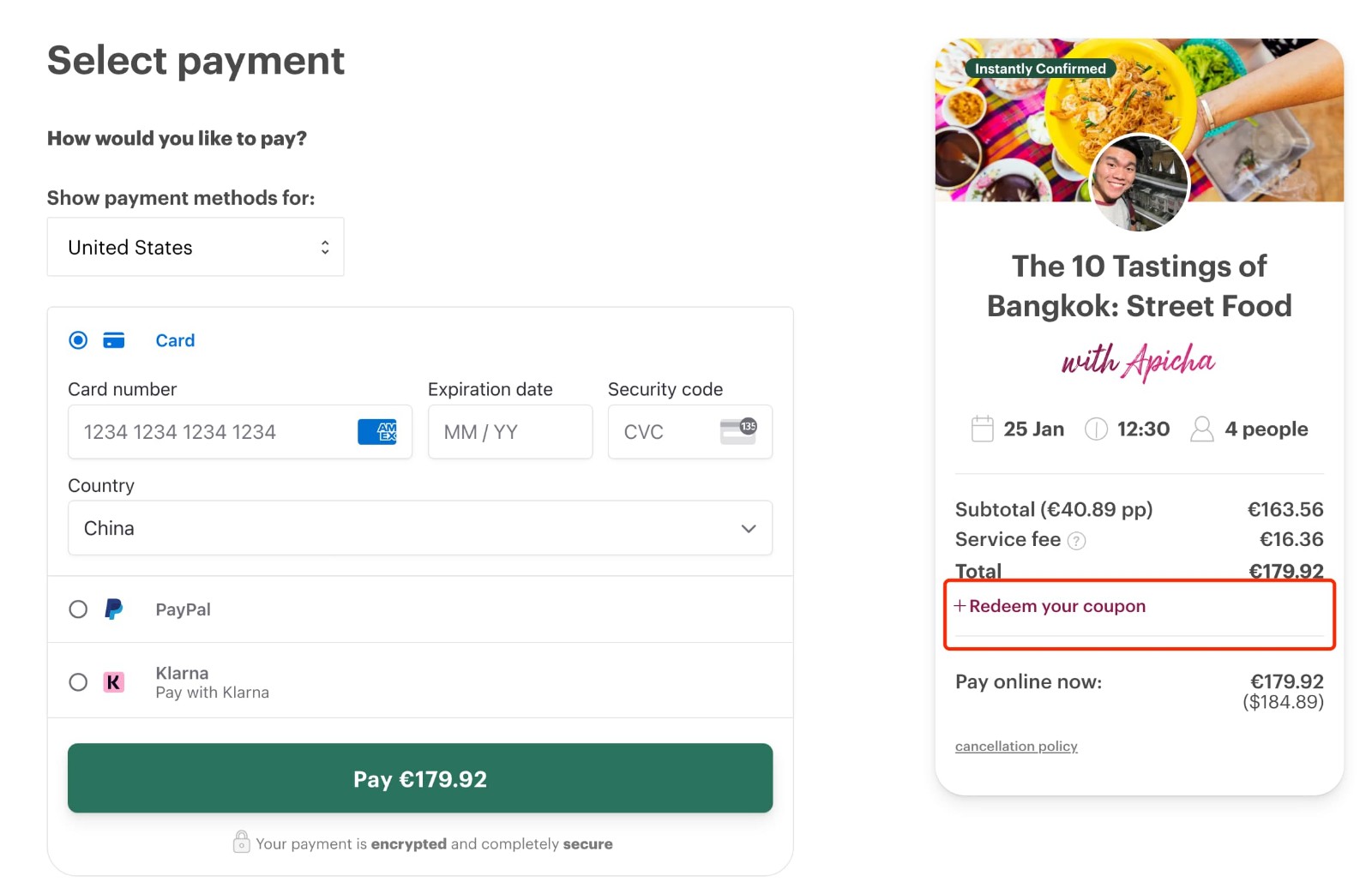
Task: Expand the Country dropdown showing China
Action: pos(419,528)
